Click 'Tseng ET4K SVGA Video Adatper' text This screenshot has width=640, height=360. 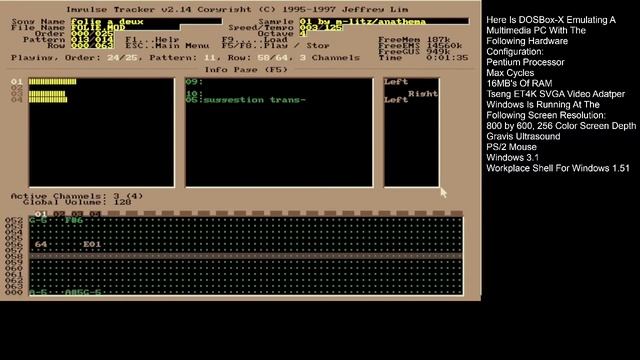[x=555, y=94]
